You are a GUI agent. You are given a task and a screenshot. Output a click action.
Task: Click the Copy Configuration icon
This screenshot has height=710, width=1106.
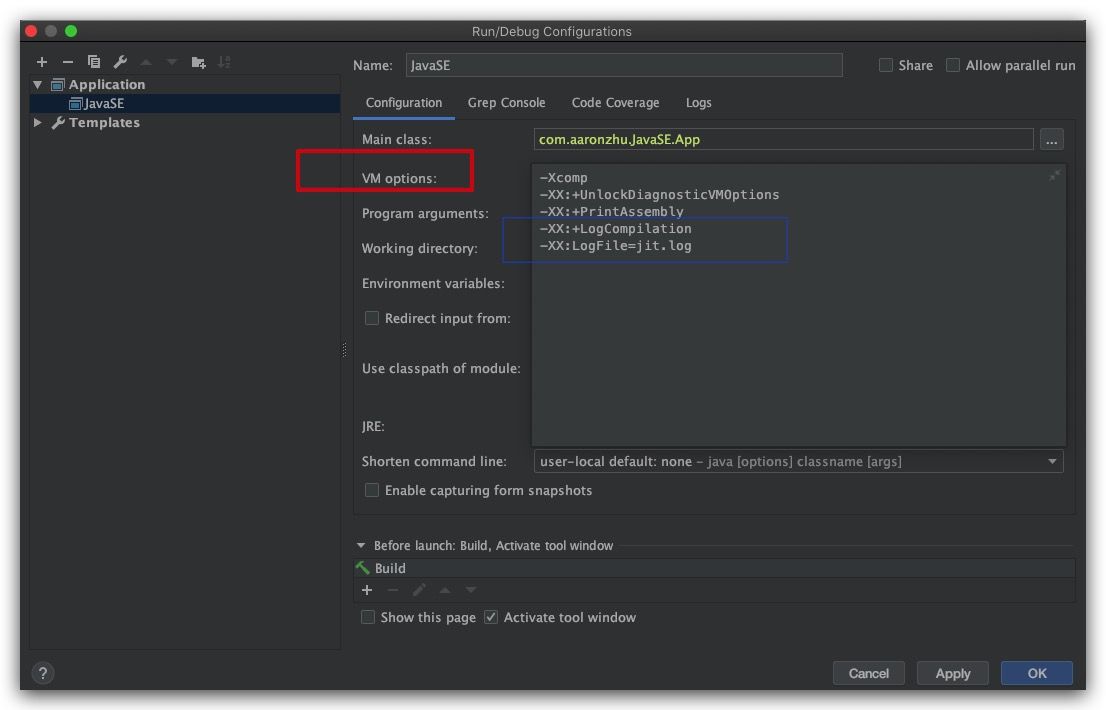(x=94, y=62)
